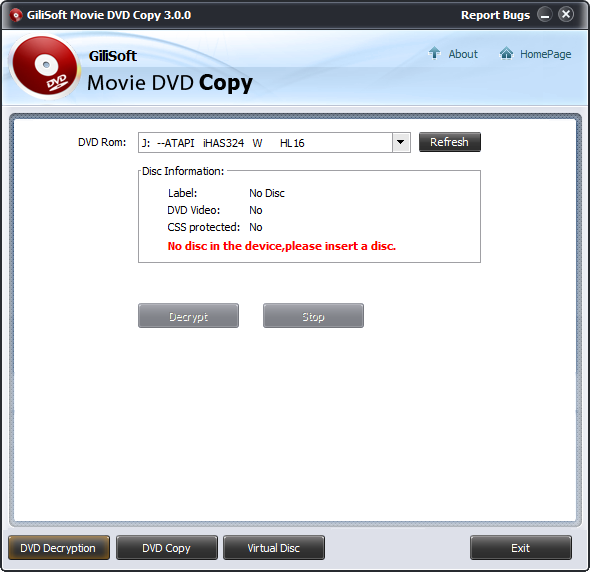The image size is (590, 572).
Task: Click the Stop button
Action: pyautogui.click(x=313, y=316)
